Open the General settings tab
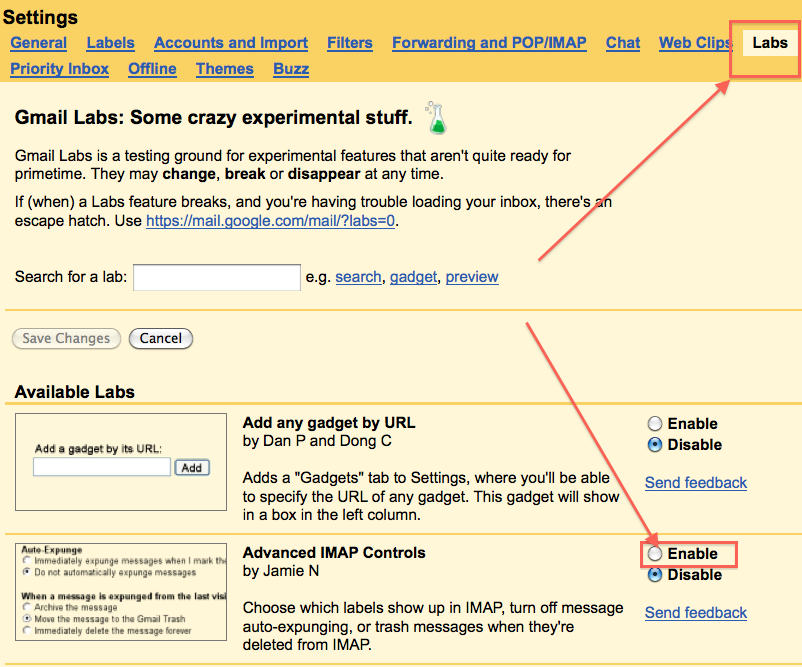The width and height of the screenshot is (802, 667). click(38, 43)
